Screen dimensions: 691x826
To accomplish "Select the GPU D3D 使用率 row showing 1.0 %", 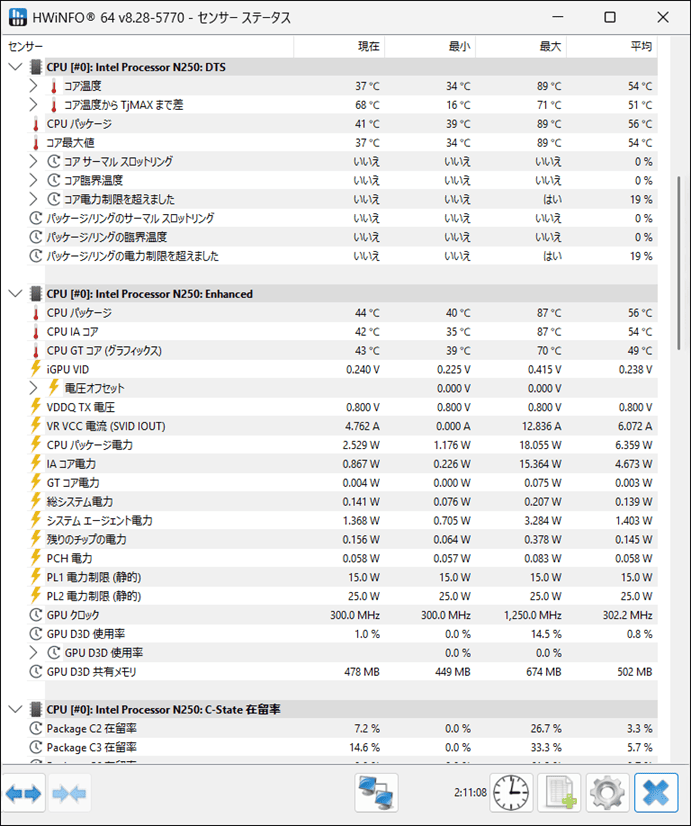I will point(342,634).
